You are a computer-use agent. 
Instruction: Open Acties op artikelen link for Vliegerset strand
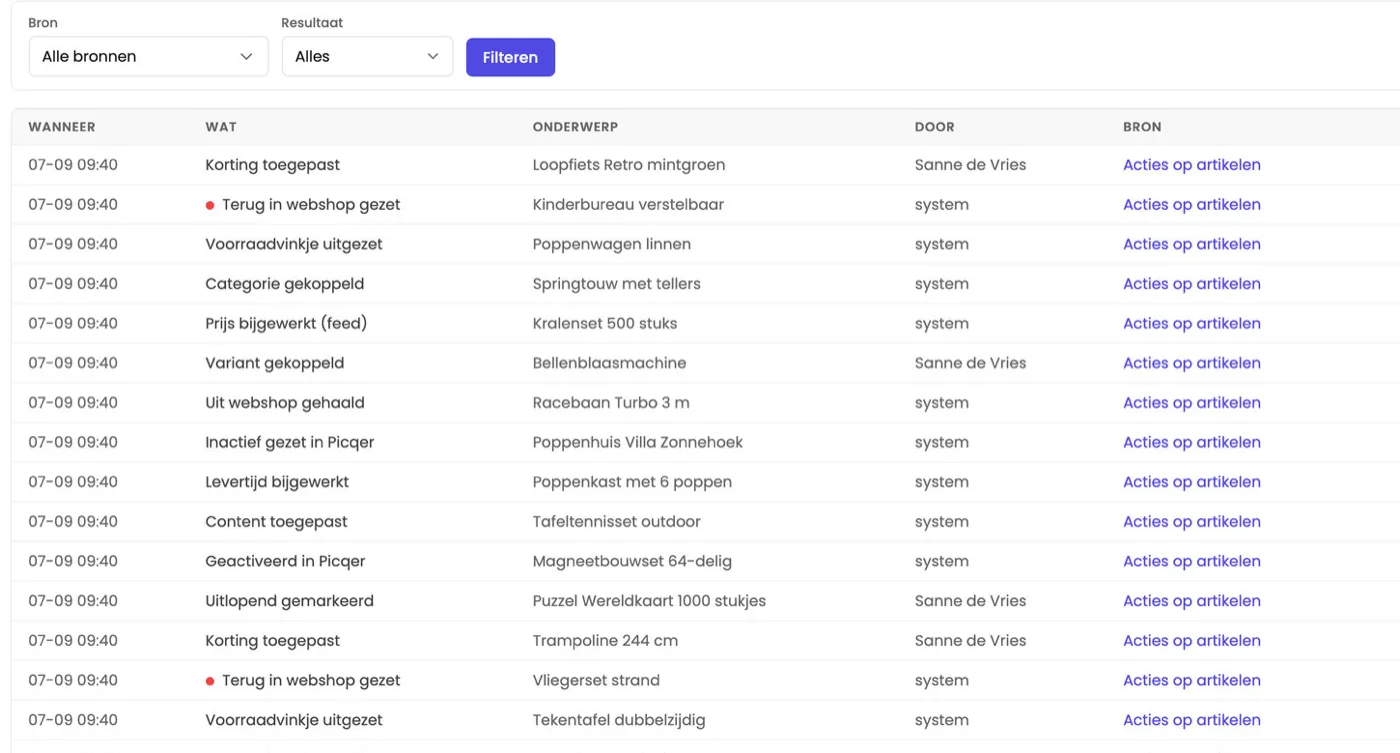coord(1191,680)
